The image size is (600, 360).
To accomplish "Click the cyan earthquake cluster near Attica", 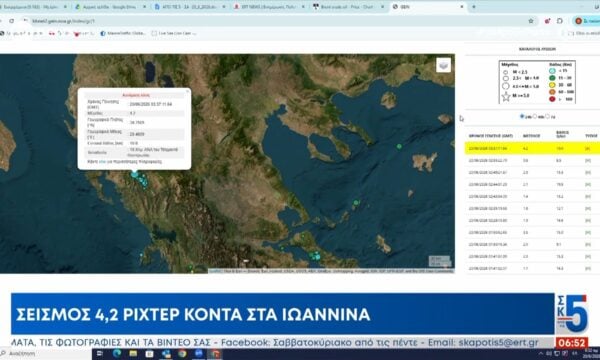I will point(315,256).
